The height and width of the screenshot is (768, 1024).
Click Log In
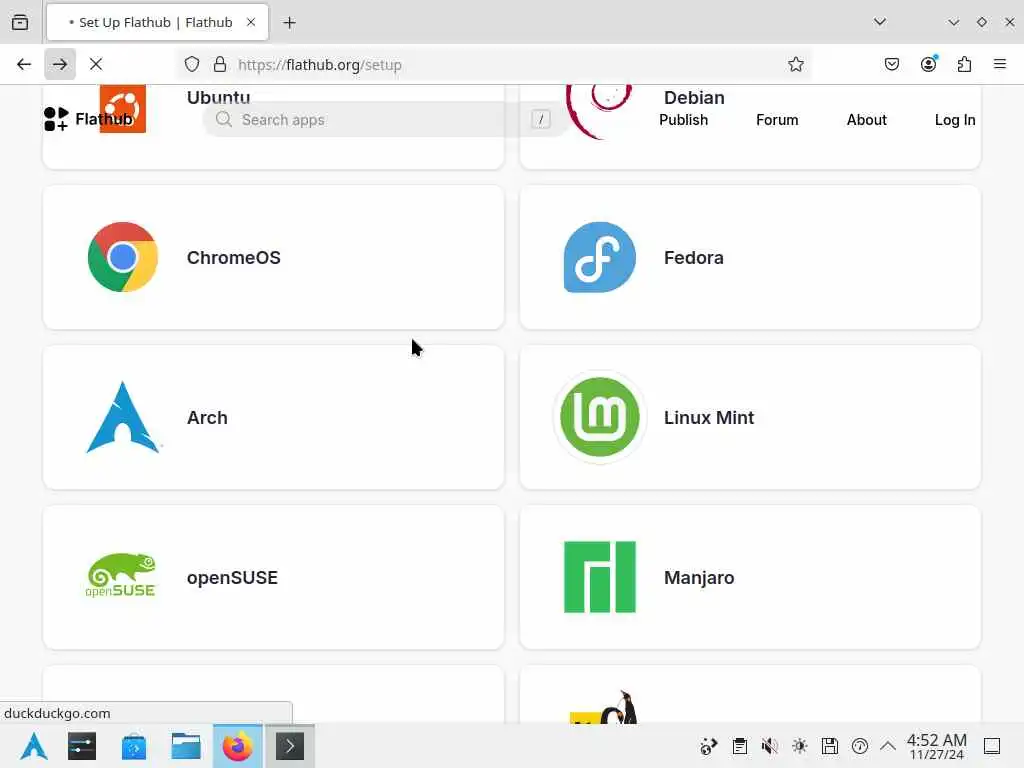955,120
